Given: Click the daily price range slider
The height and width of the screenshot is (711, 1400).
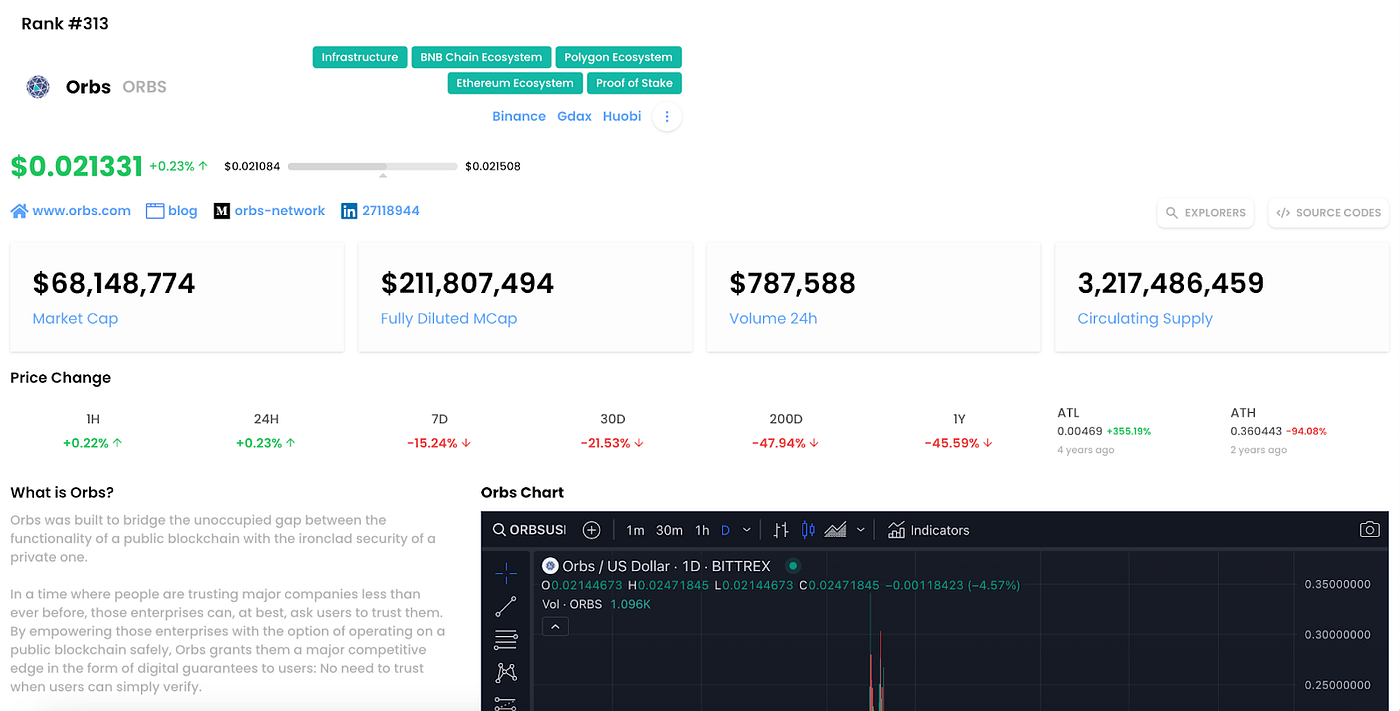Looking at the screenshot, I should pyautogui.click(x=372, y=166).
